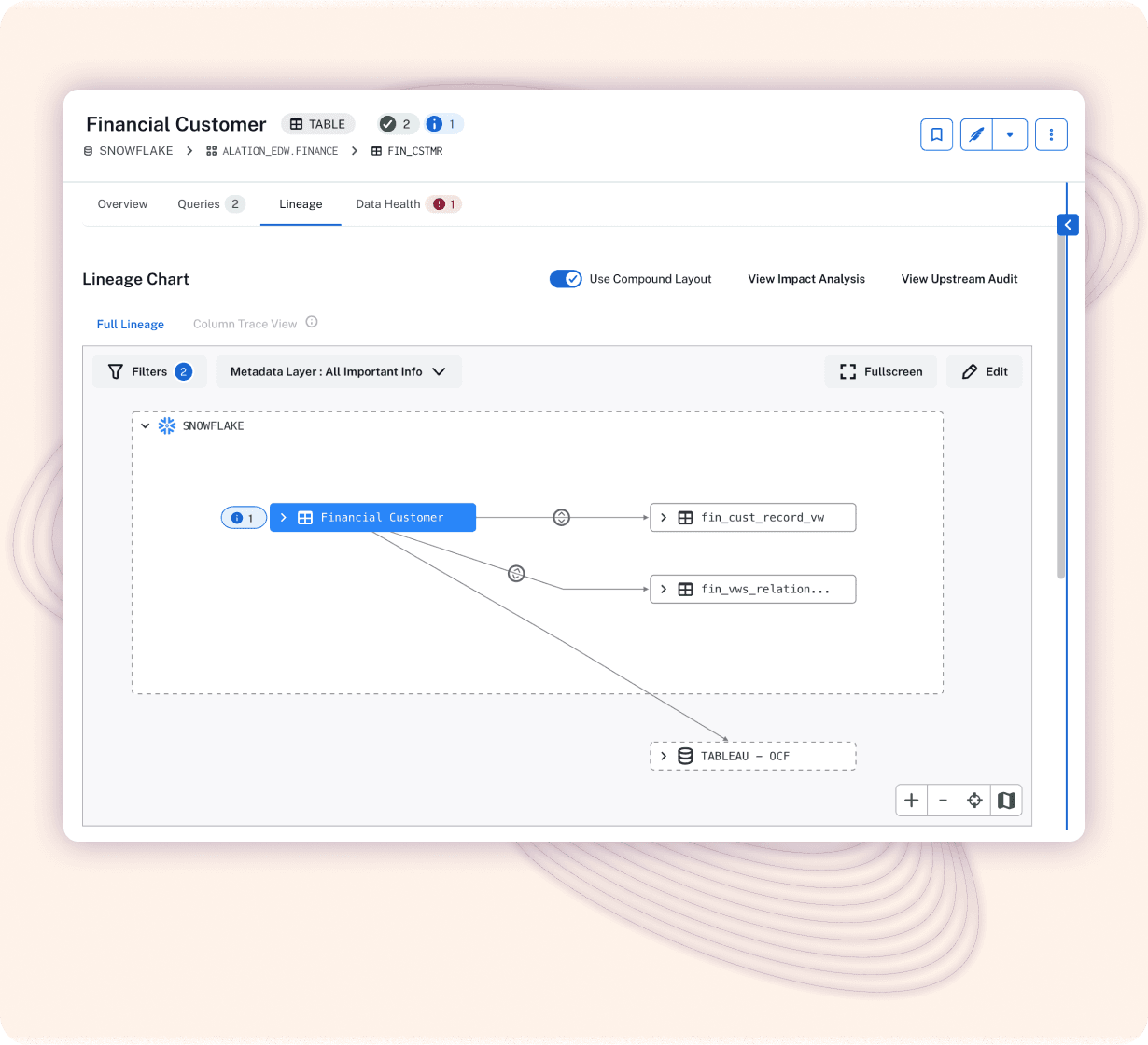This screenshot has height=1045, width=1148.
Task: Open the three-dot more options menu
Action: tap(1051, 134)
